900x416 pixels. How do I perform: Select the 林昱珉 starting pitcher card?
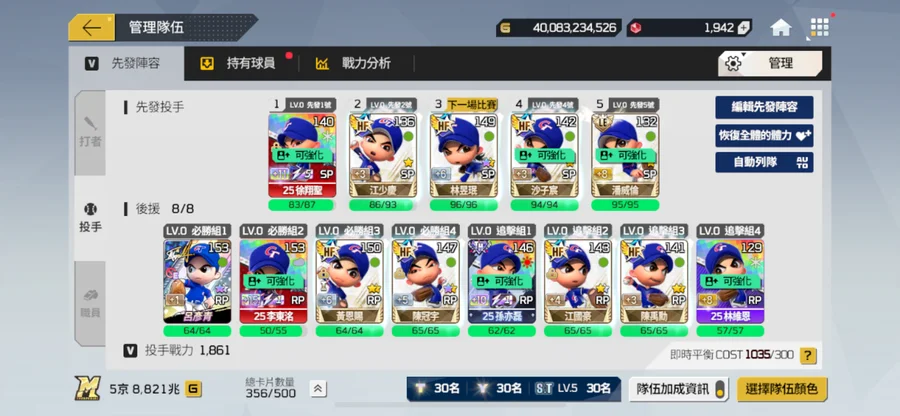464,155
